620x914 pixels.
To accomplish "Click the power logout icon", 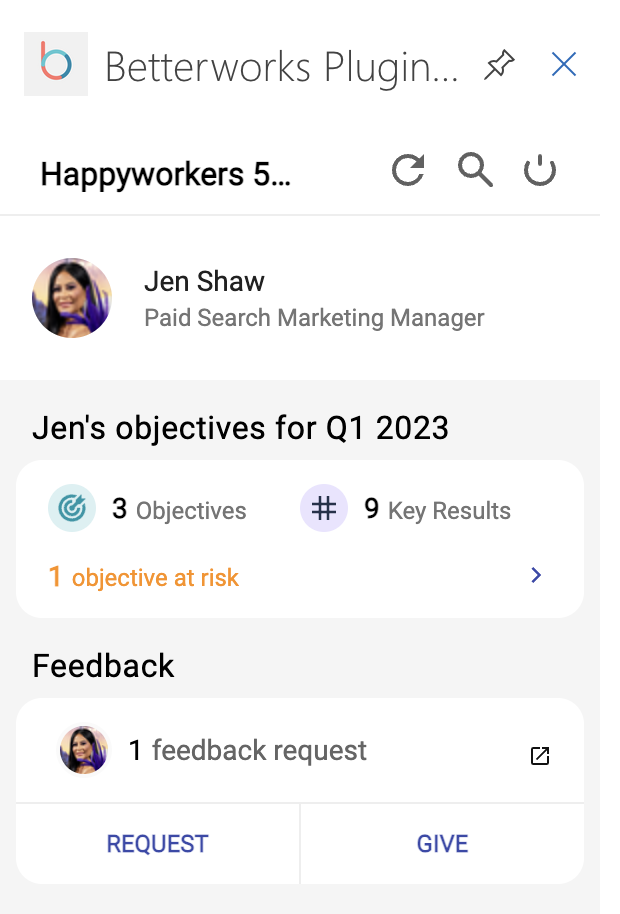I will click(540, 170).
